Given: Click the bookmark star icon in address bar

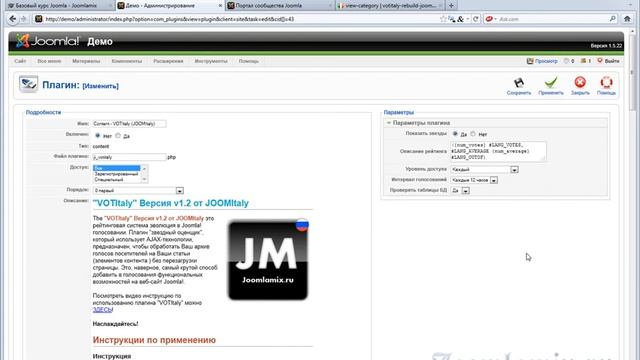Looking at the screenshot, I should (443, 19).
